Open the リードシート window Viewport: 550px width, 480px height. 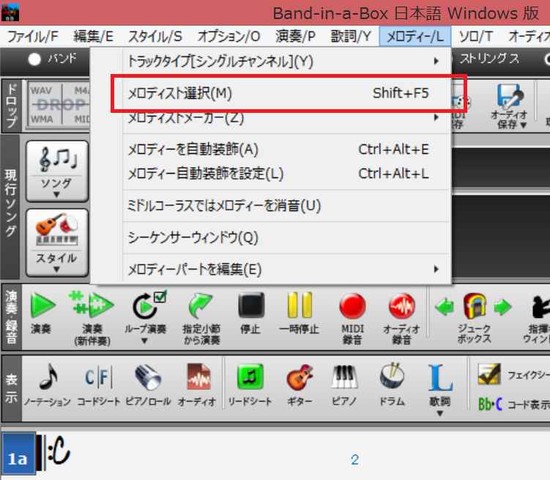tap(250, 385)
